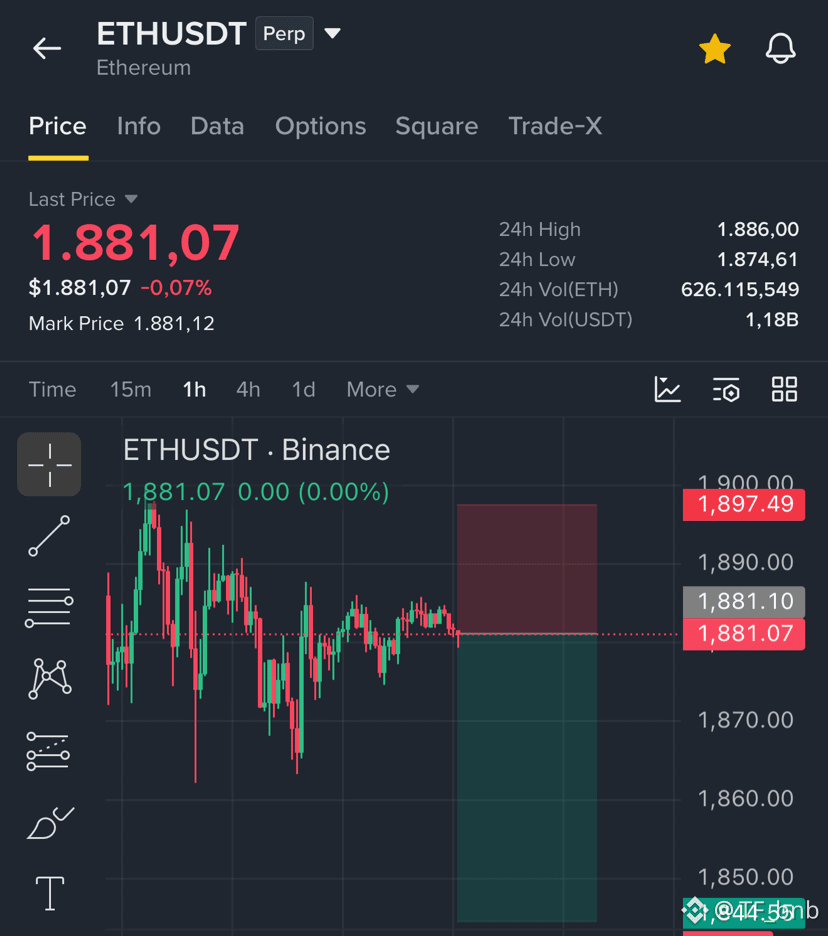This screenshot has height=936, width=828.
Task: Select the 1d interval
Action: [x=303, y=390]
